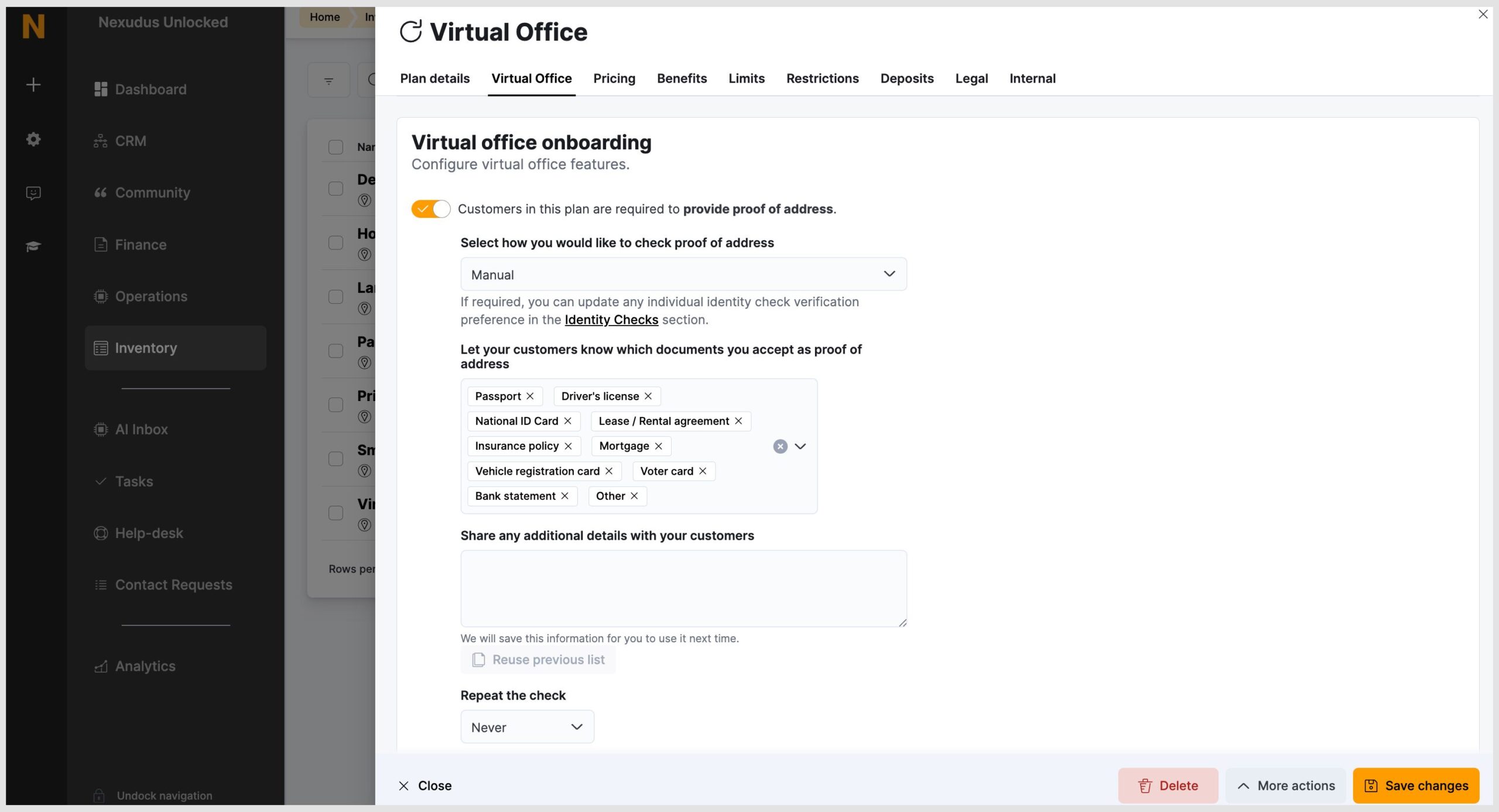Image resolution: width=1499 pixels, height=812 pixels.
Task: Tick the header select-all checkbox in list
Action: click(x=336, y=147)
